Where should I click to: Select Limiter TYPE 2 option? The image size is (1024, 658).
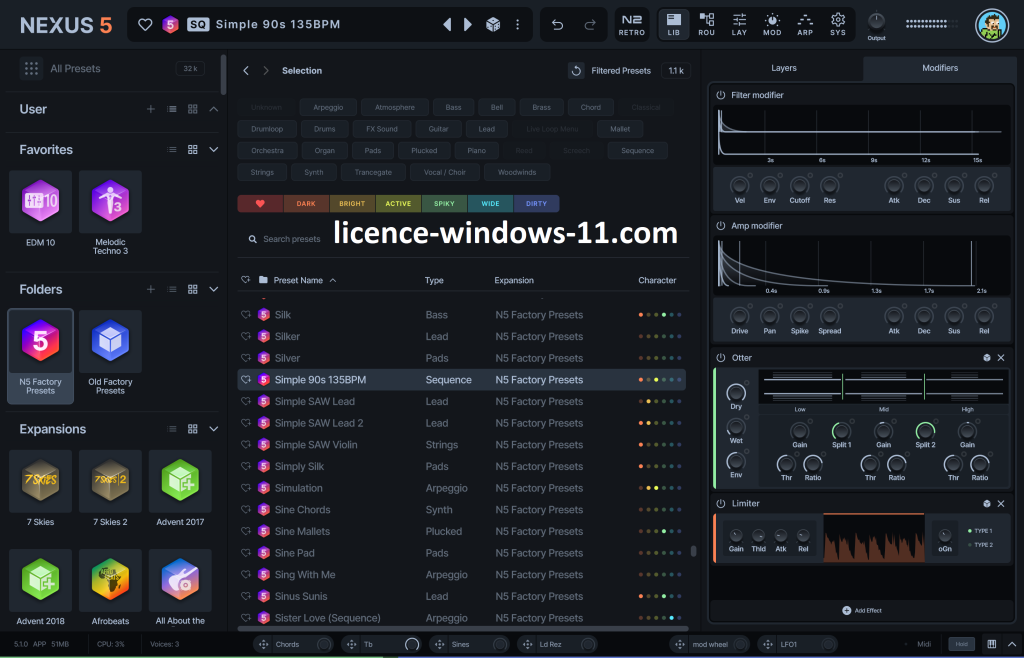[x=979, y=545]
